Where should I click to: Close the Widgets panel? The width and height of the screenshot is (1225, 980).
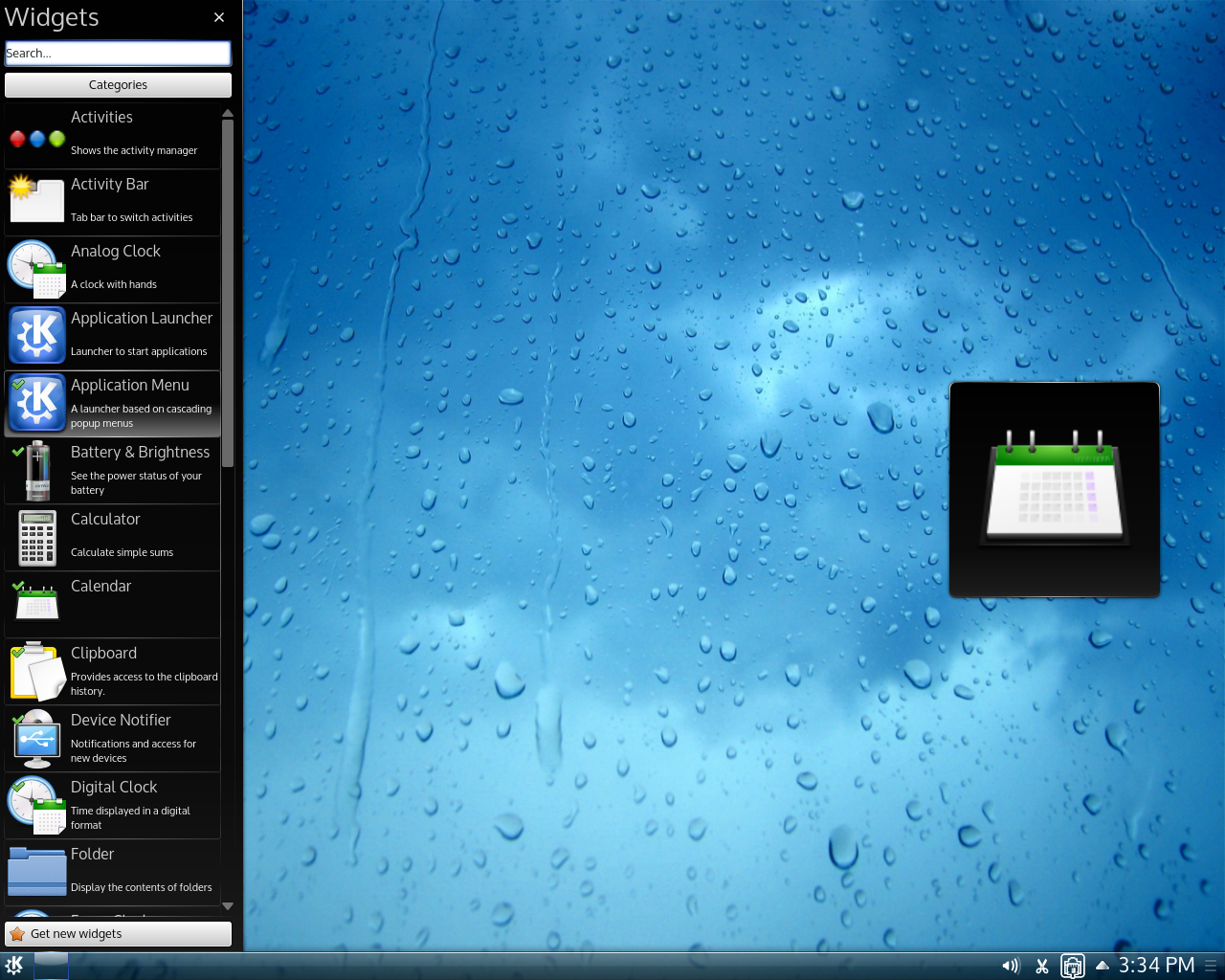pyautogui.click(x=219, y=17)
